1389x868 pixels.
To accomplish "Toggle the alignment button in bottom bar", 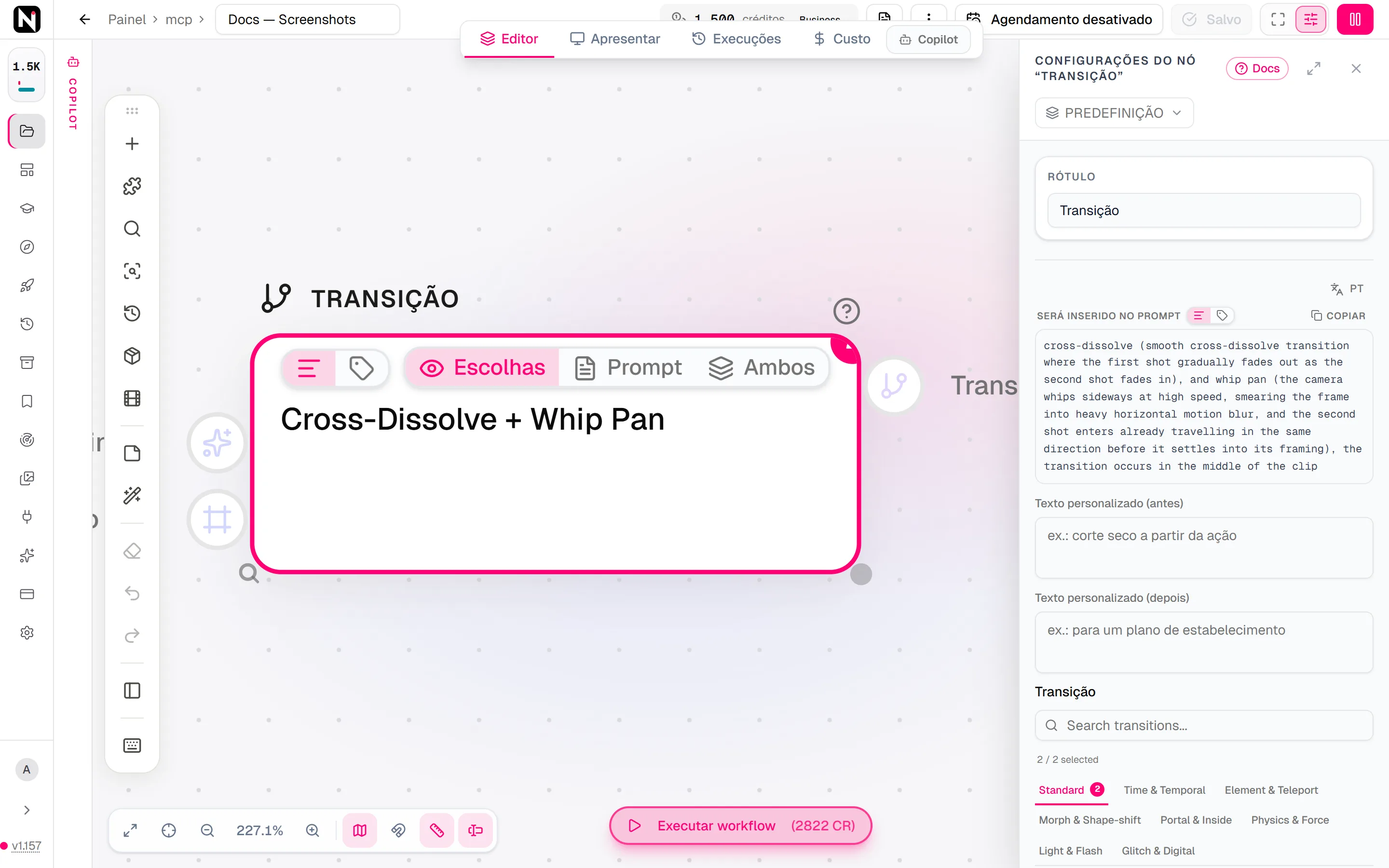I will pyautogui.click(x=475, y=830).
